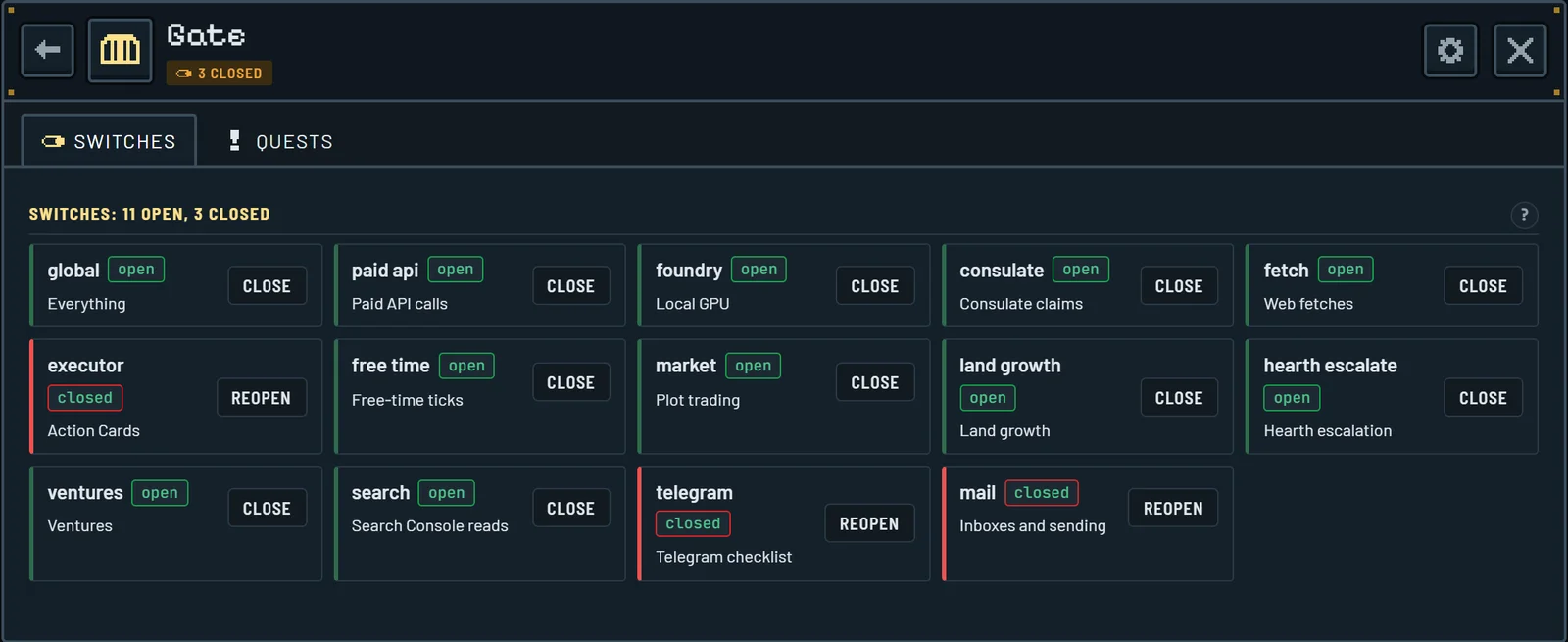Click the ventures open status badge
Screen dimensions: 1568x642
(160, 493)
